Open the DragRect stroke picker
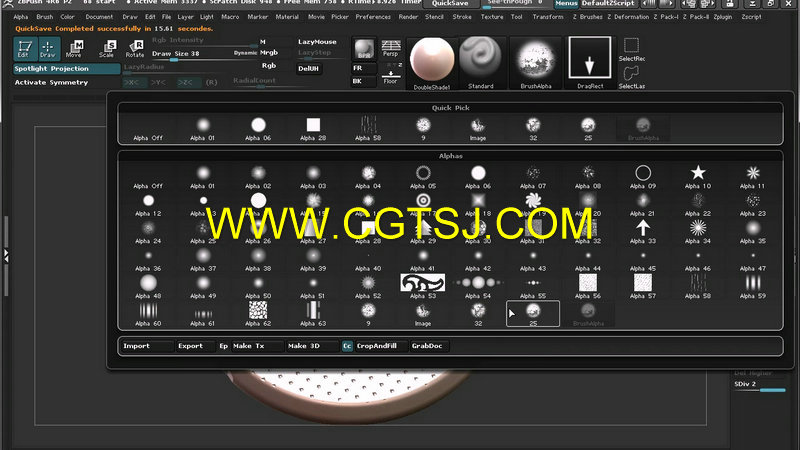The image size is (800, 450). click(590, 63)
